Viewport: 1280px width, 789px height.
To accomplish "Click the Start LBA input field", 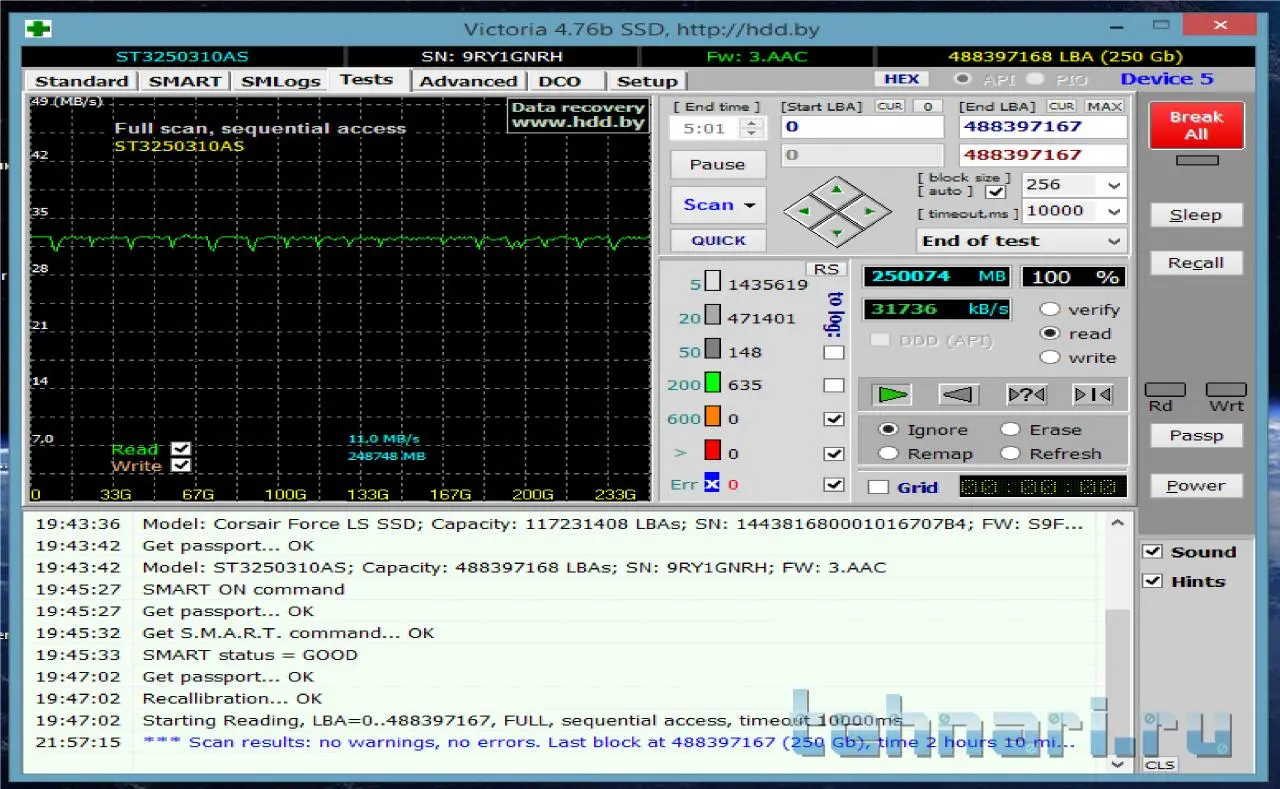I will pos(861,127).
